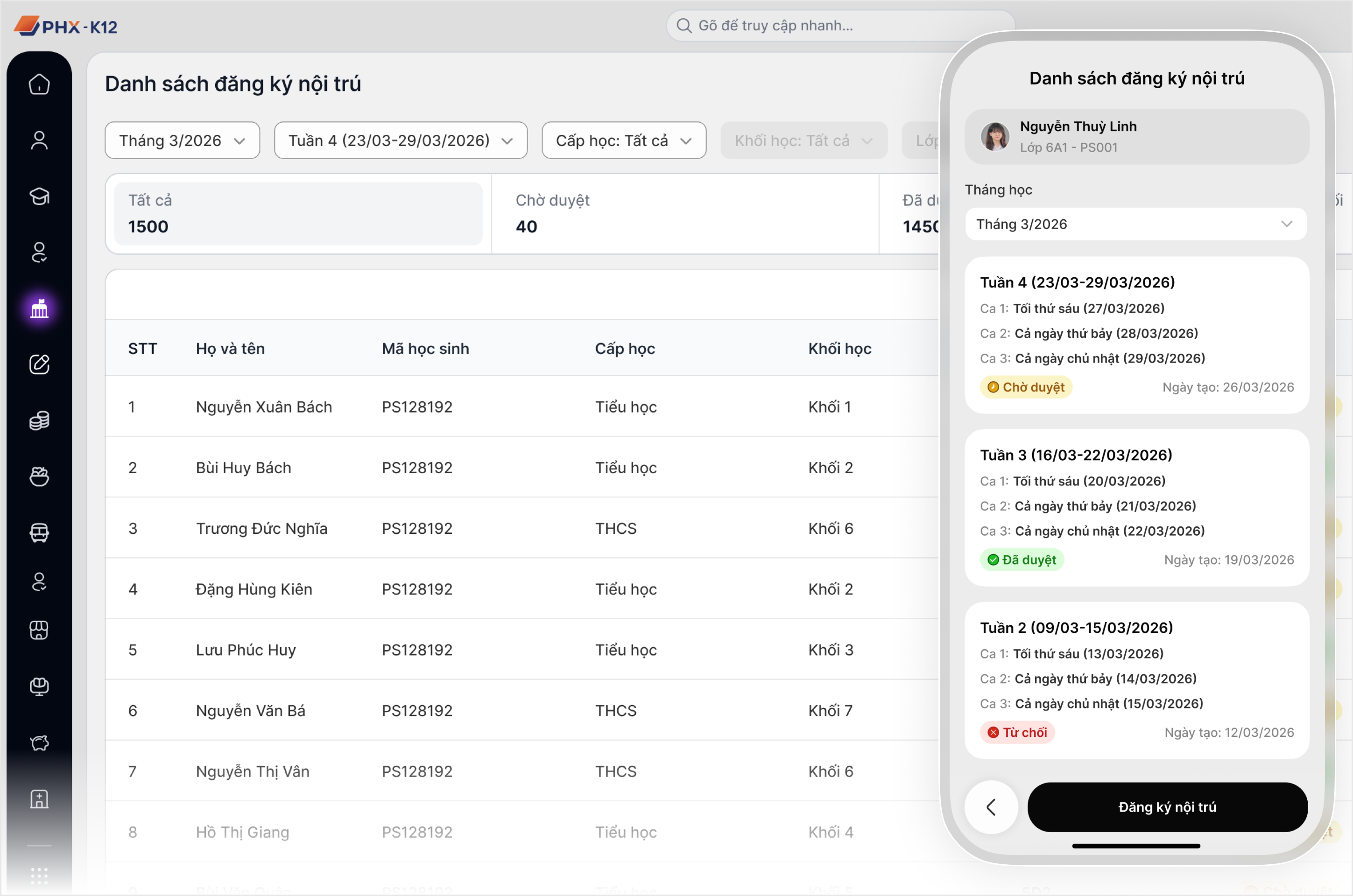1353x896 pixels.
Task: Select the row Bùi Huy Bách
Action: (x=522, y=468)
